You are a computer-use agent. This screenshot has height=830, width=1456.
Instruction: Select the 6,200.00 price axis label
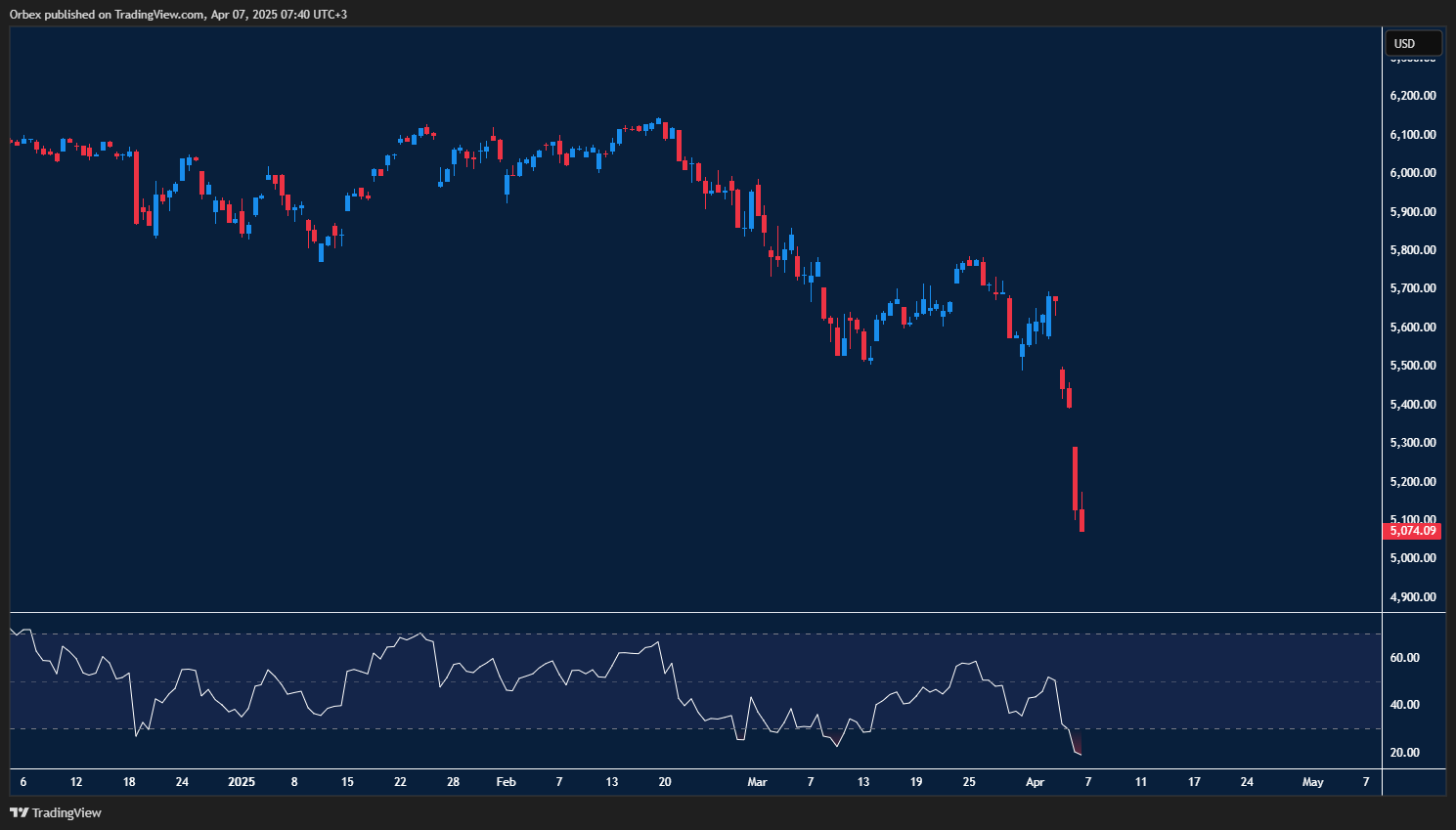coord(1413,96)
